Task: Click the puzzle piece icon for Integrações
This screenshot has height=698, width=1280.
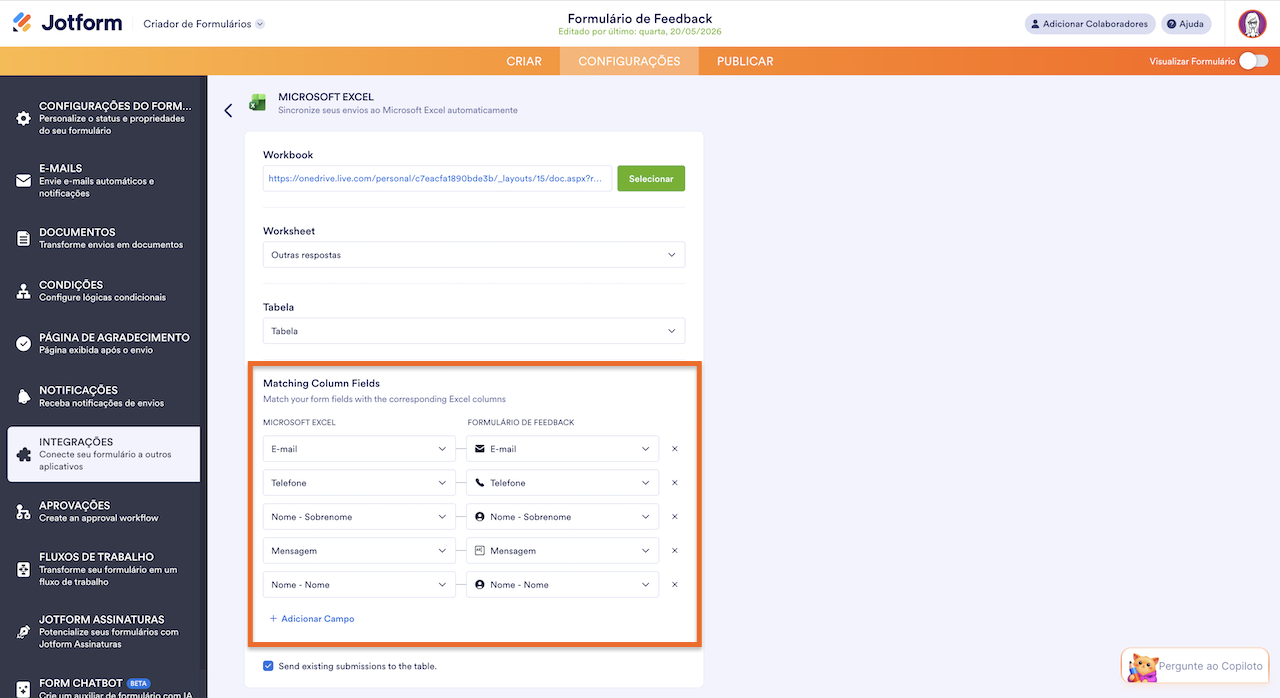Action: pos(23,454)
